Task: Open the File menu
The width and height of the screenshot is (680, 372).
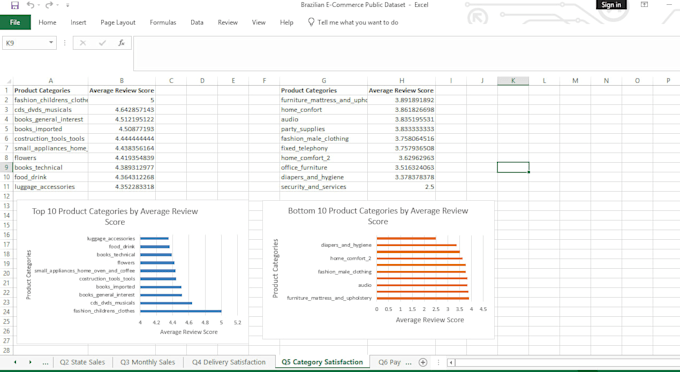Action: [x=15, y=23]
